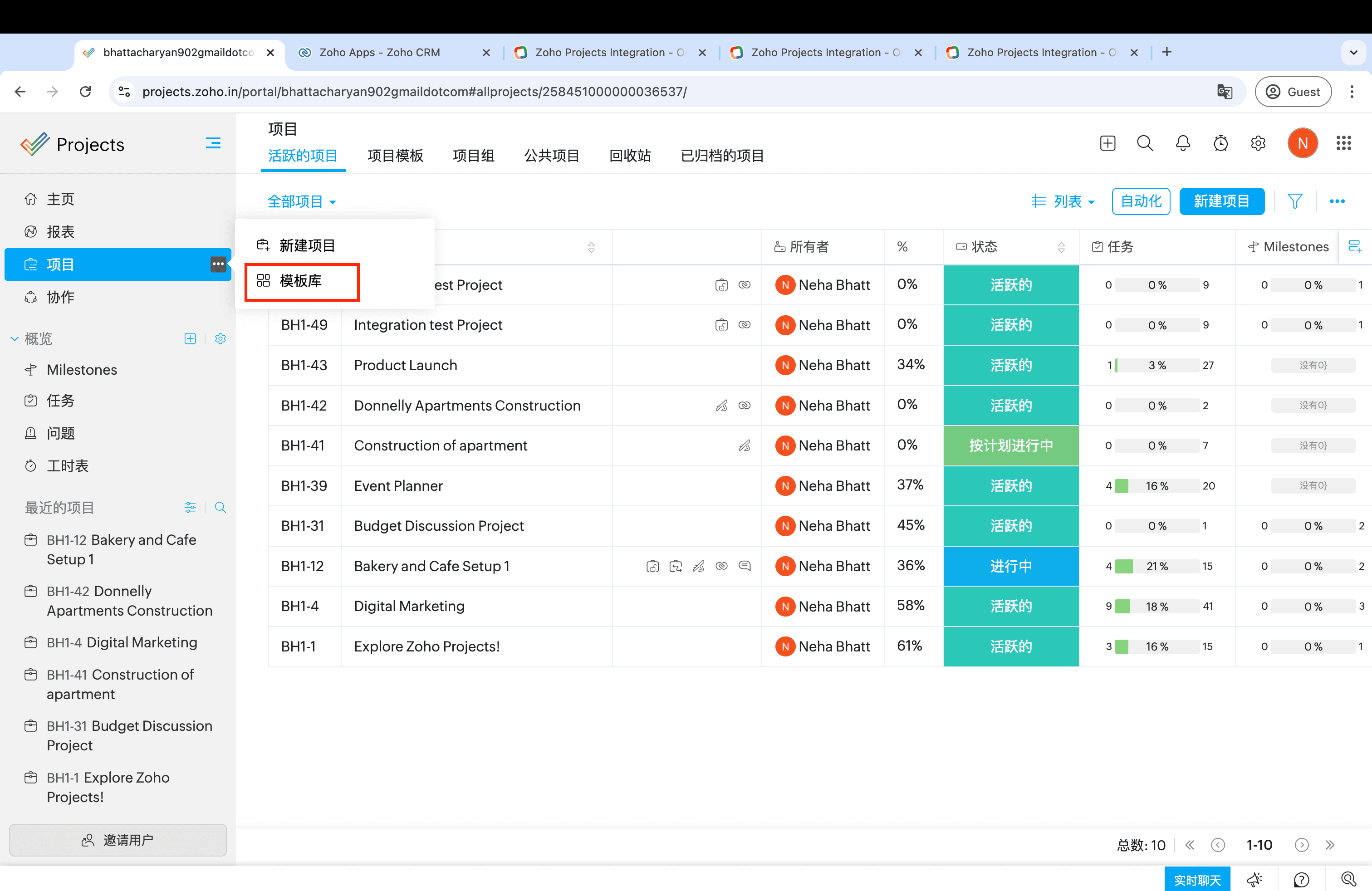Screen dimensions: 1372x891
Task: Open the notifications bell icon
Action: (x=1182, y=143)
